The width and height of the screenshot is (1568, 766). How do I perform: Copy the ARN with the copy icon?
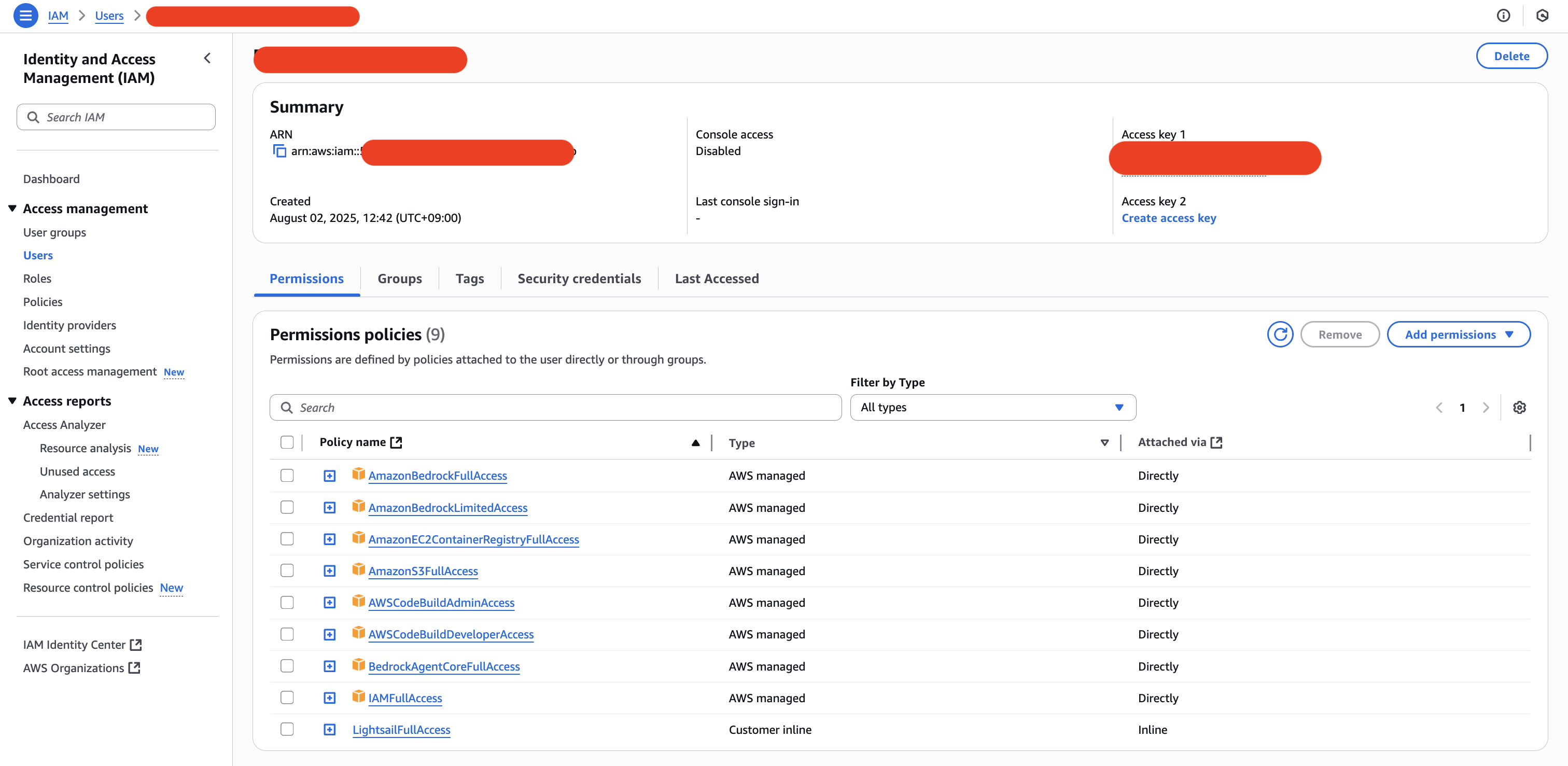coord(279,151)
